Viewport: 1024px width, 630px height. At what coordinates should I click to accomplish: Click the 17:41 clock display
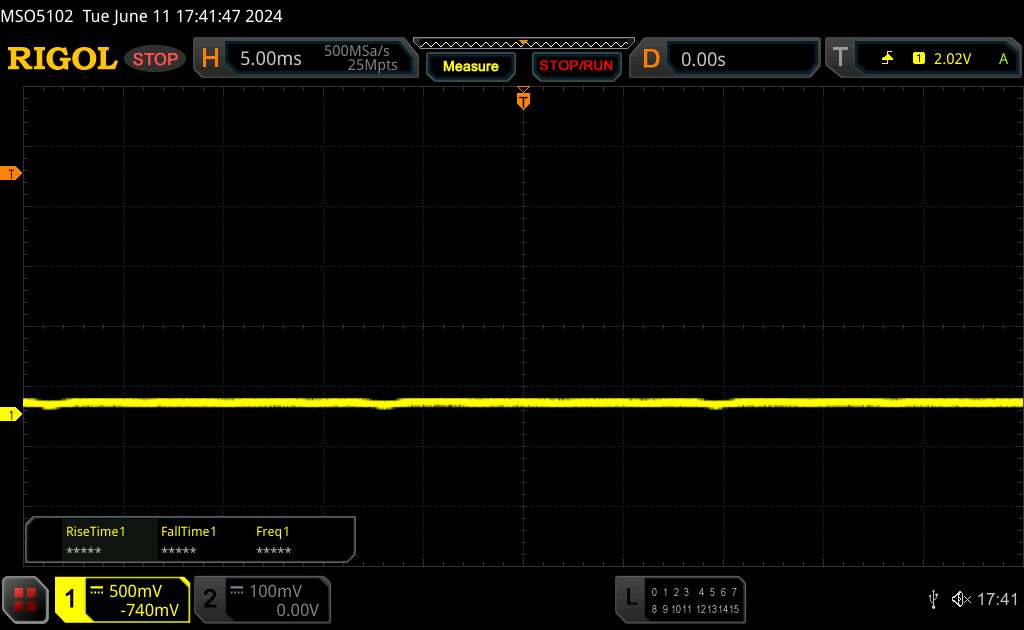point(997,599)
